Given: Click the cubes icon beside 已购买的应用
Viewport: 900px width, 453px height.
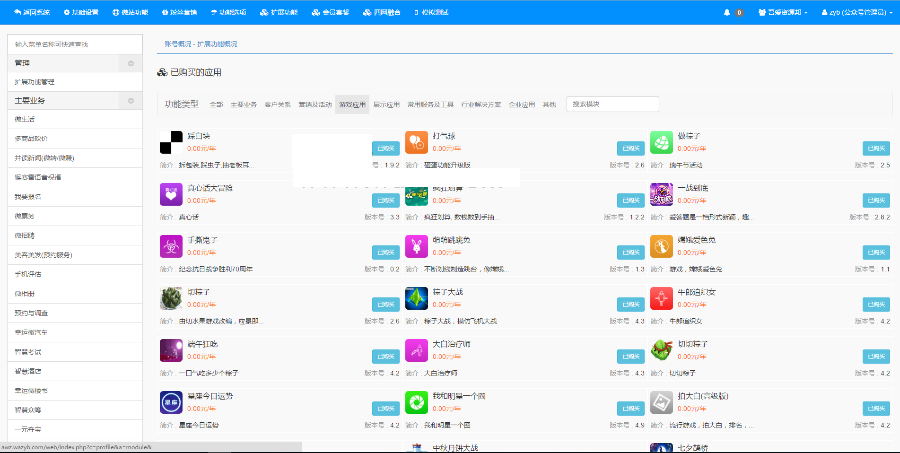Looking at the screenshot, I should point(162,72).
